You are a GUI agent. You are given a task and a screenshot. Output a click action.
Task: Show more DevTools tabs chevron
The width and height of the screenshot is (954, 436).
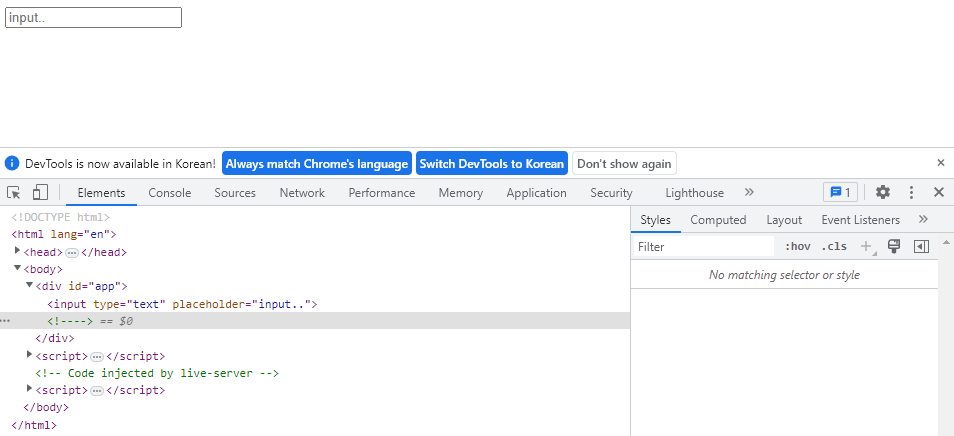click(749, 192)
